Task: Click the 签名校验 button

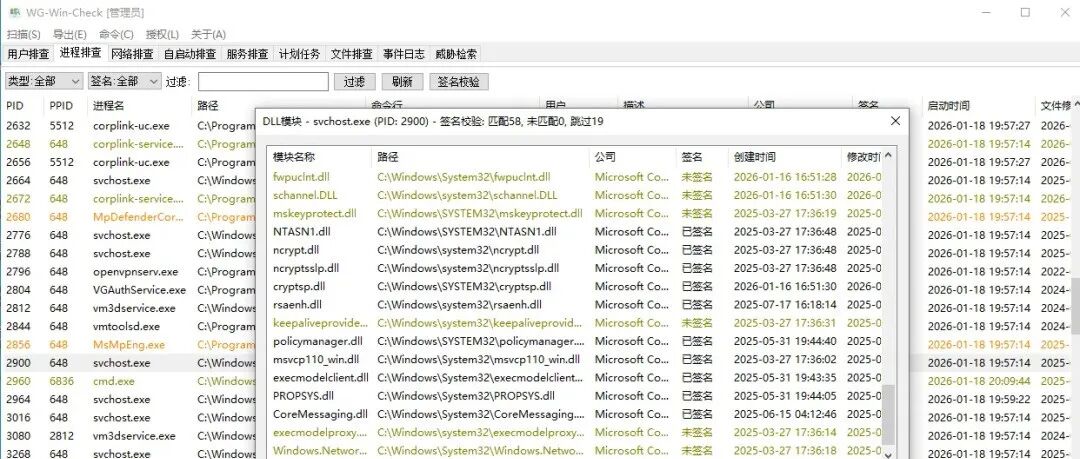Action: click(459, 81)
